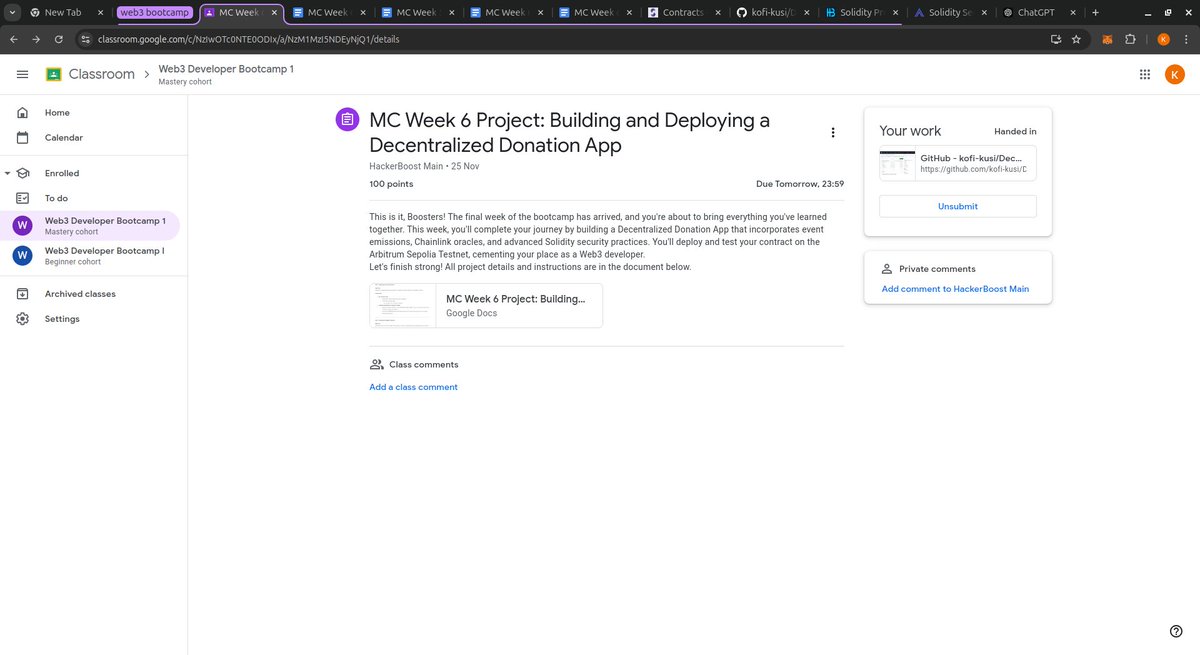Switch to the Solidity Se browser tab

click(x=950, y=12)
